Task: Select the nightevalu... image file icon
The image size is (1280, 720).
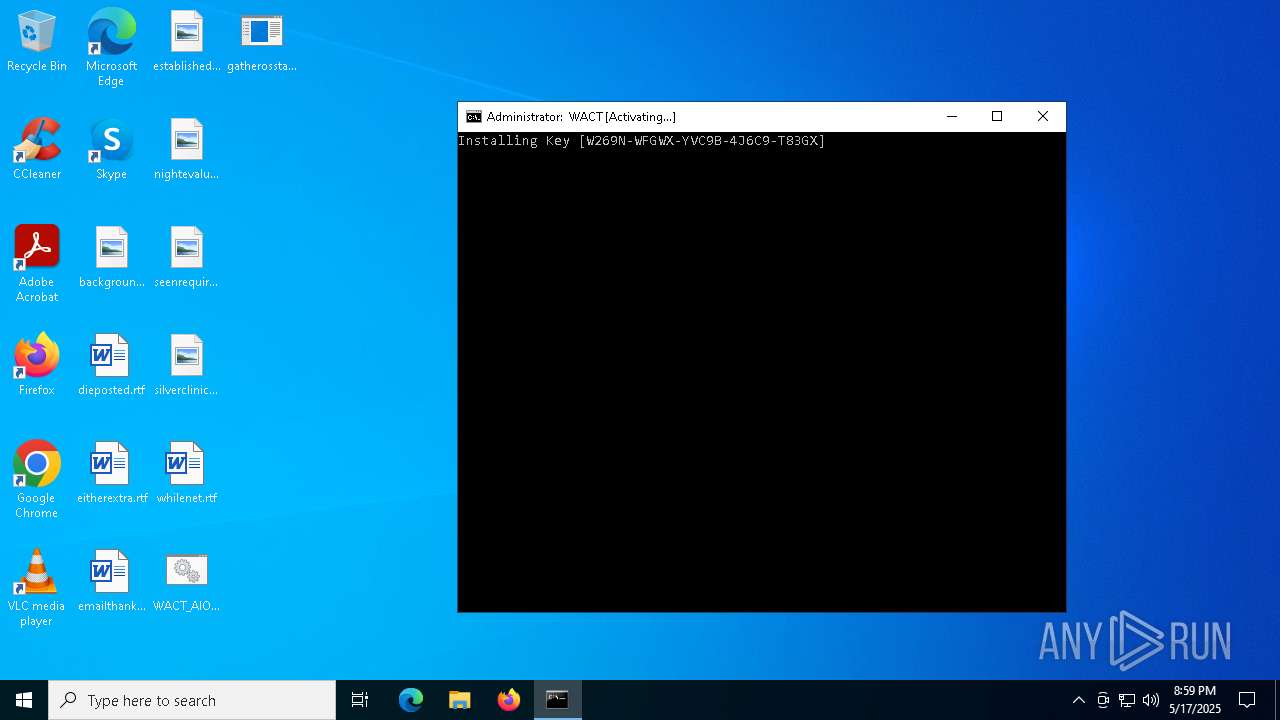Action: pyautogui.click(x=186, y=150)
